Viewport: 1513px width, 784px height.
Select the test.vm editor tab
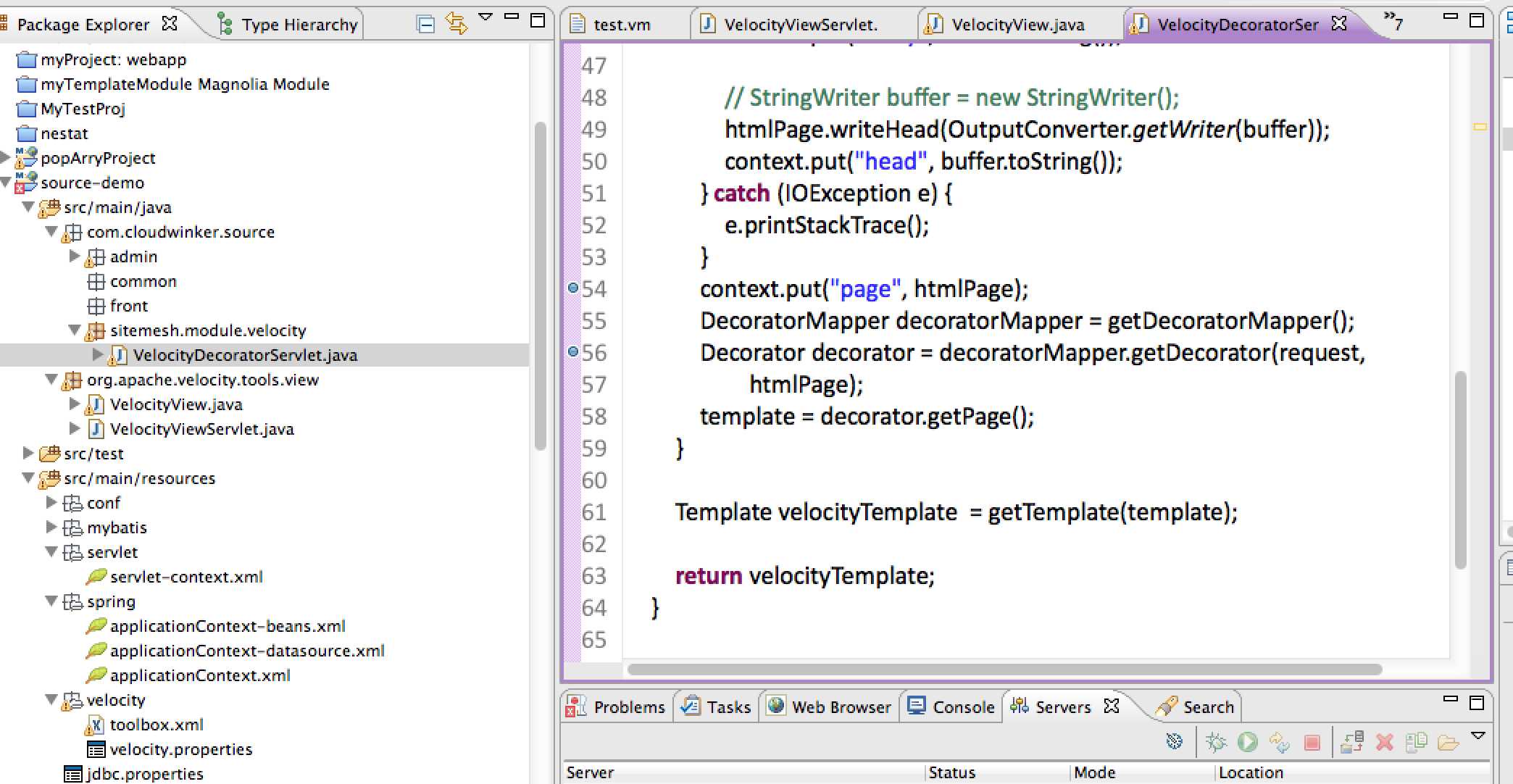[610, 25]
